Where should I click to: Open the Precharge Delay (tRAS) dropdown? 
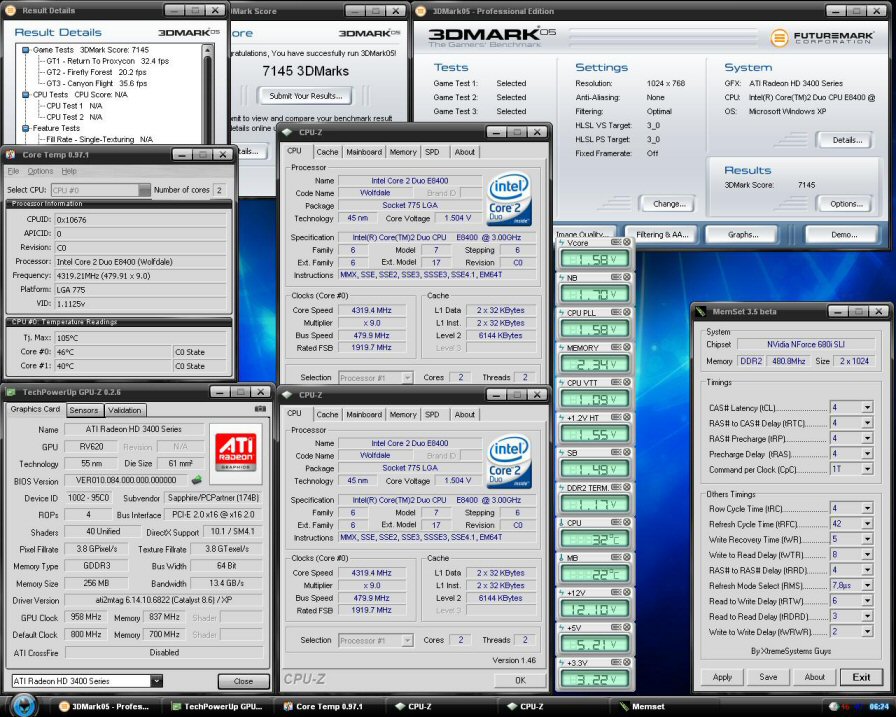tap(867, 454)
